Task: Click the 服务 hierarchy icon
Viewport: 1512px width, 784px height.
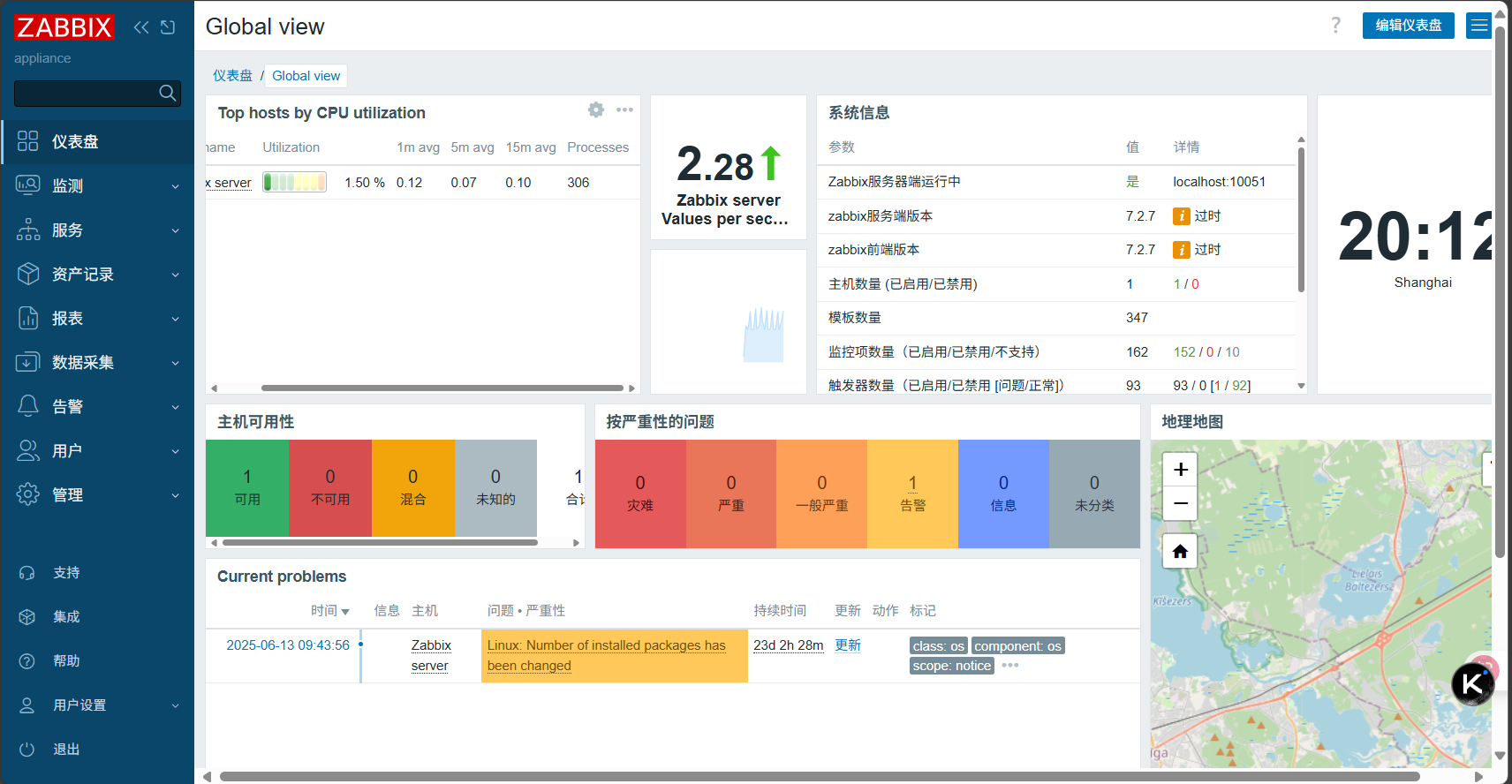Action: [28, 230]
